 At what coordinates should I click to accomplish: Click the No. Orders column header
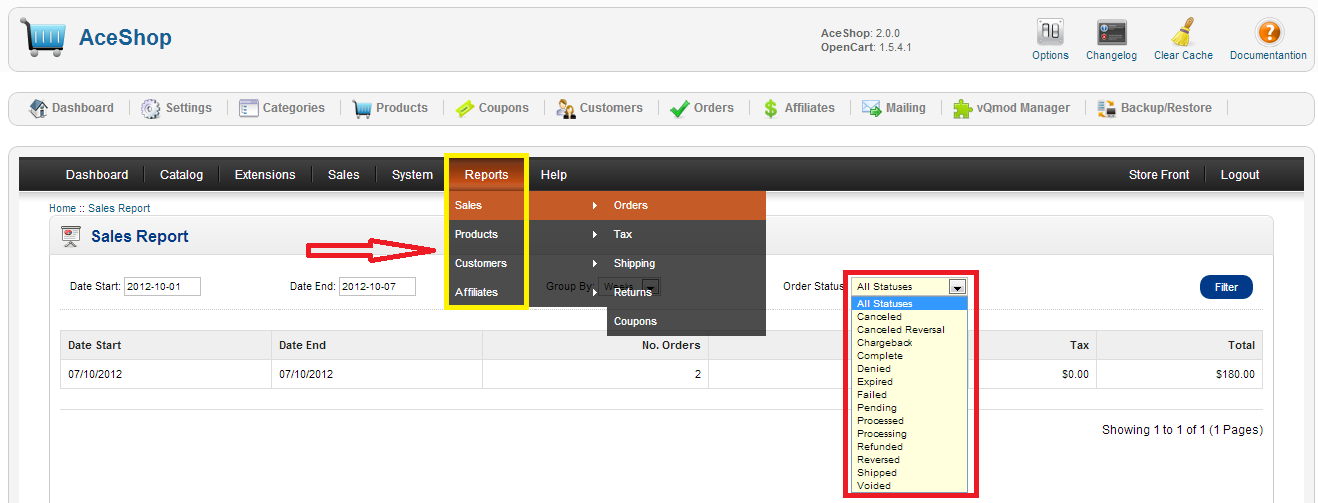point(595,345)
